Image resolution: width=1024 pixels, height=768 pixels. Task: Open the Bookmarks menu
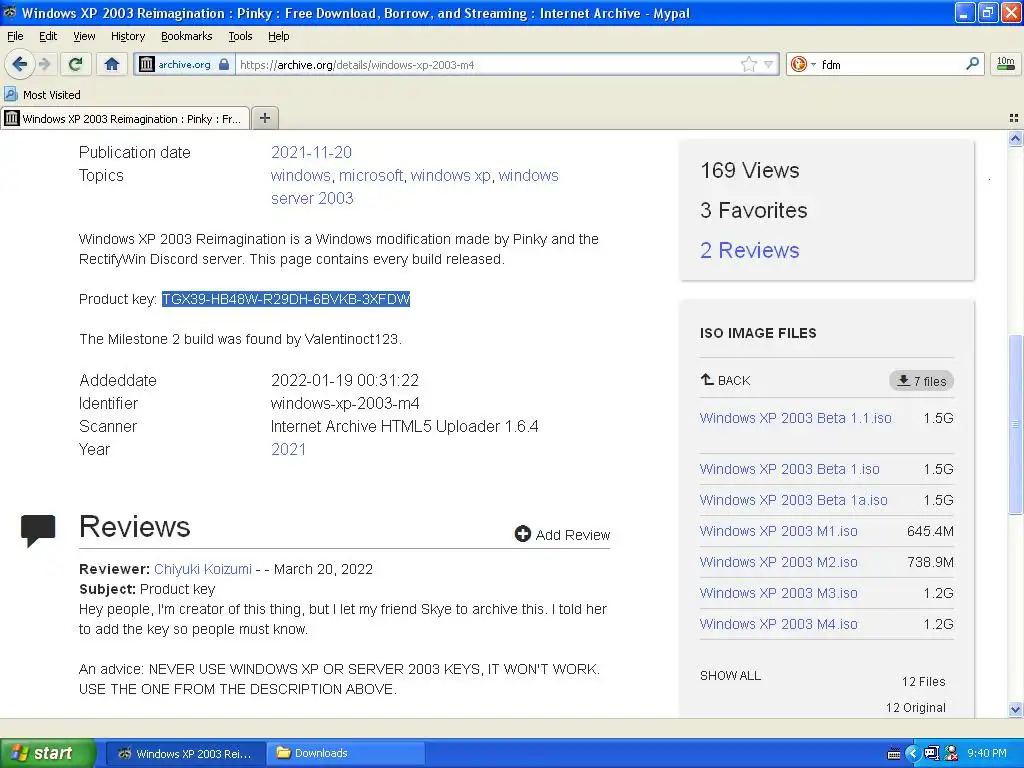[186, 36]
